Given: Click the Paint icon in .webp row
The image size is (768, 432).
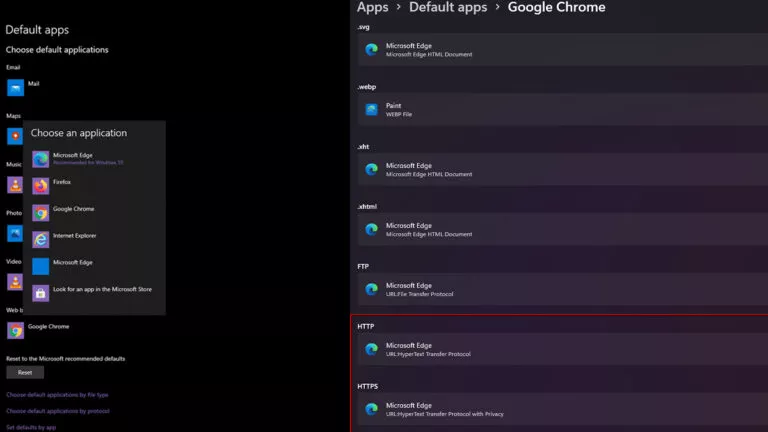Looking at the screenshot, I should pos(371,109).
